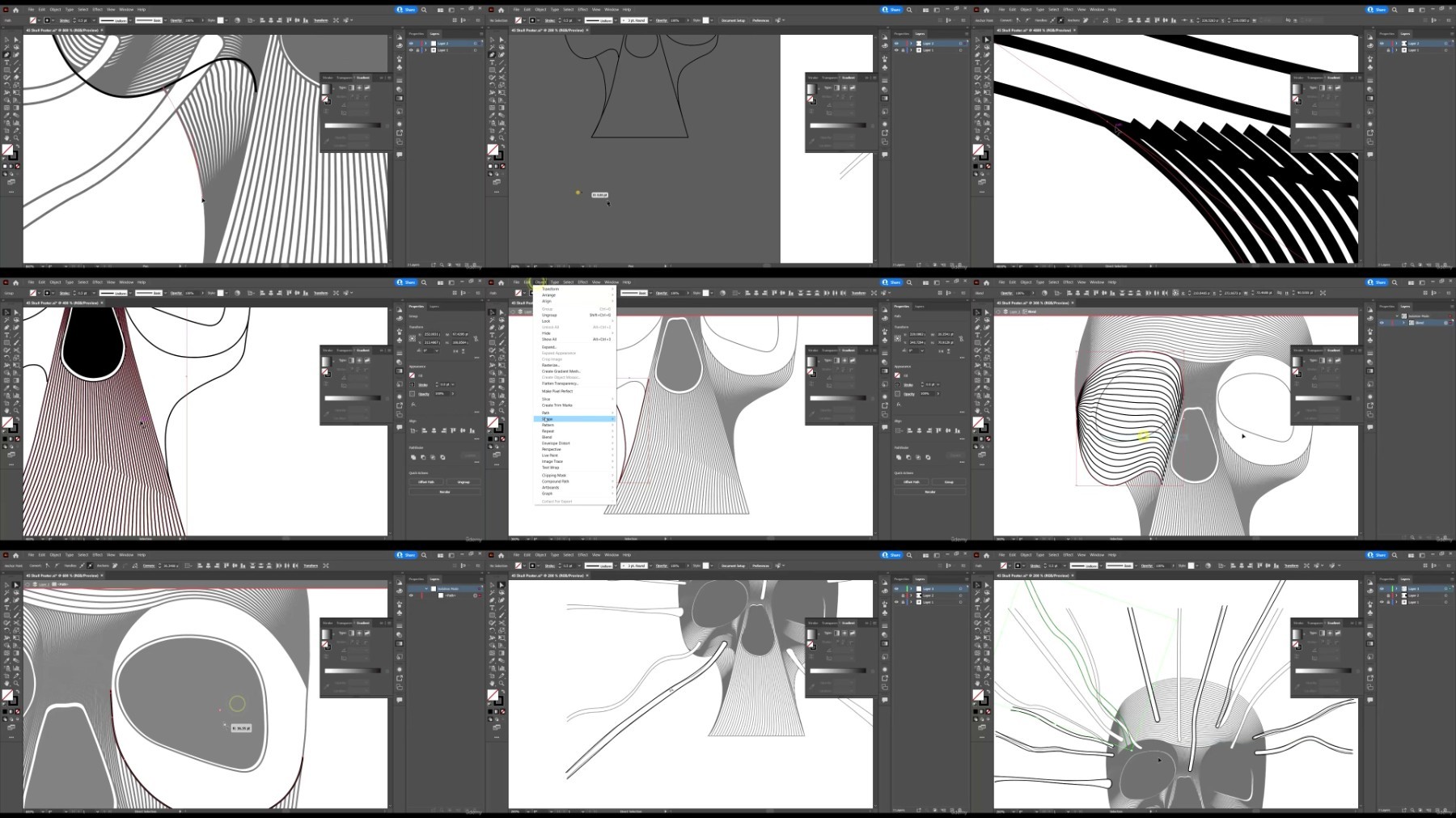The image size is (1456, 818).
Task: Open the Shape submenu in the Object menu
Action: 548,419
